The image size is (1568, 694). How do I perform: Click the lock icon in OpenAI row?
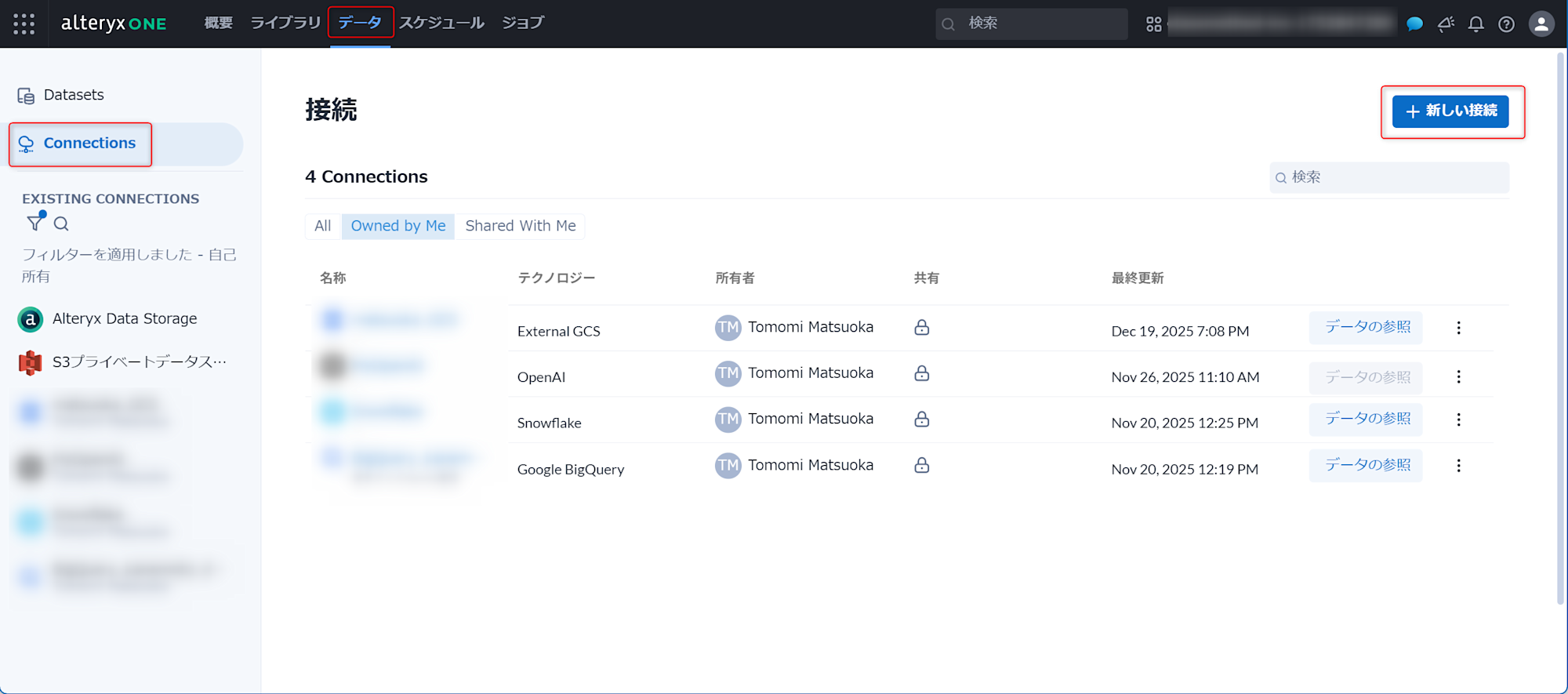pyautogui.click(x=922, y=373)
